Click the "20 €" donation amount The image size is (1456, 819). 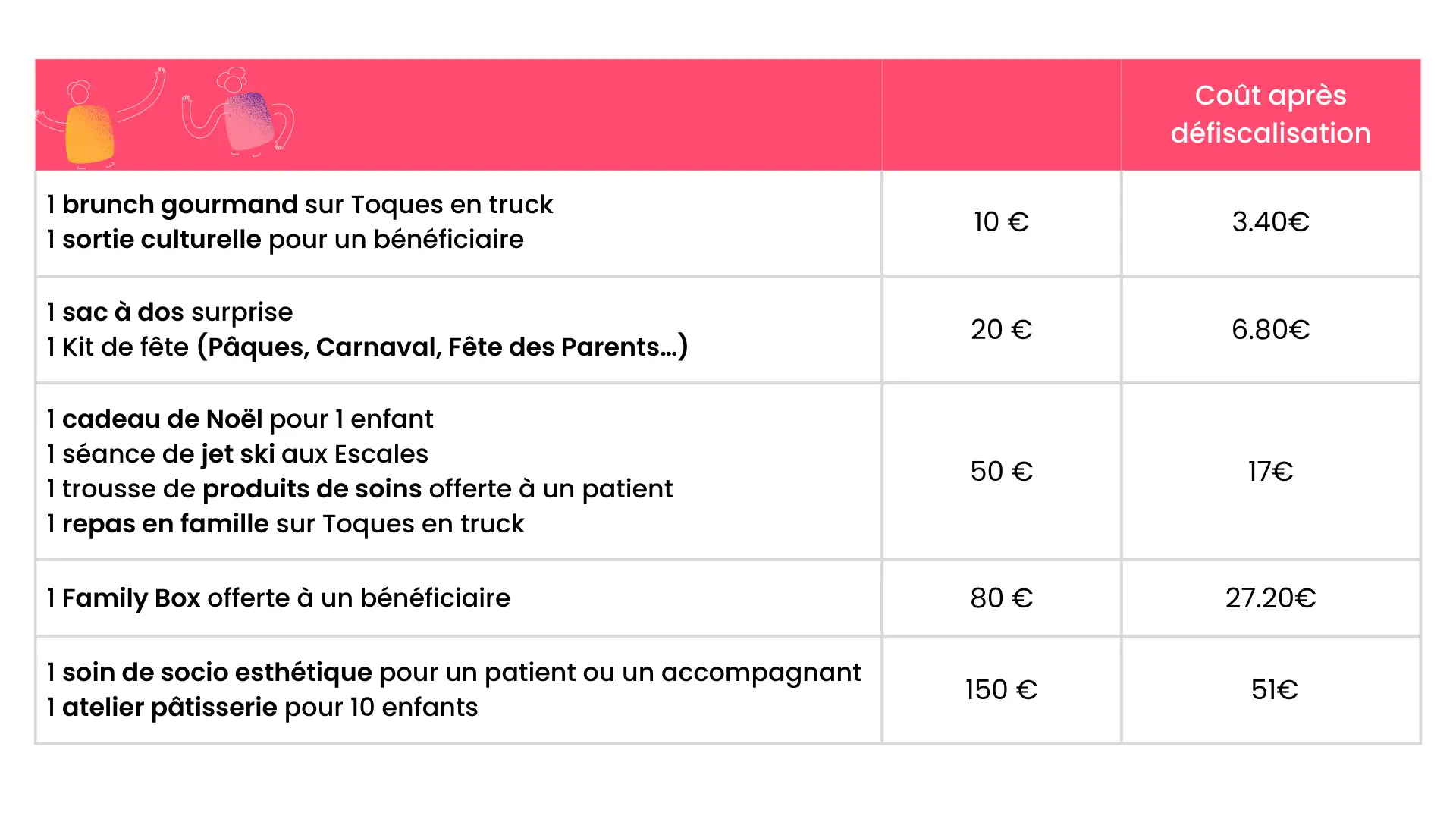[1001, 330]
